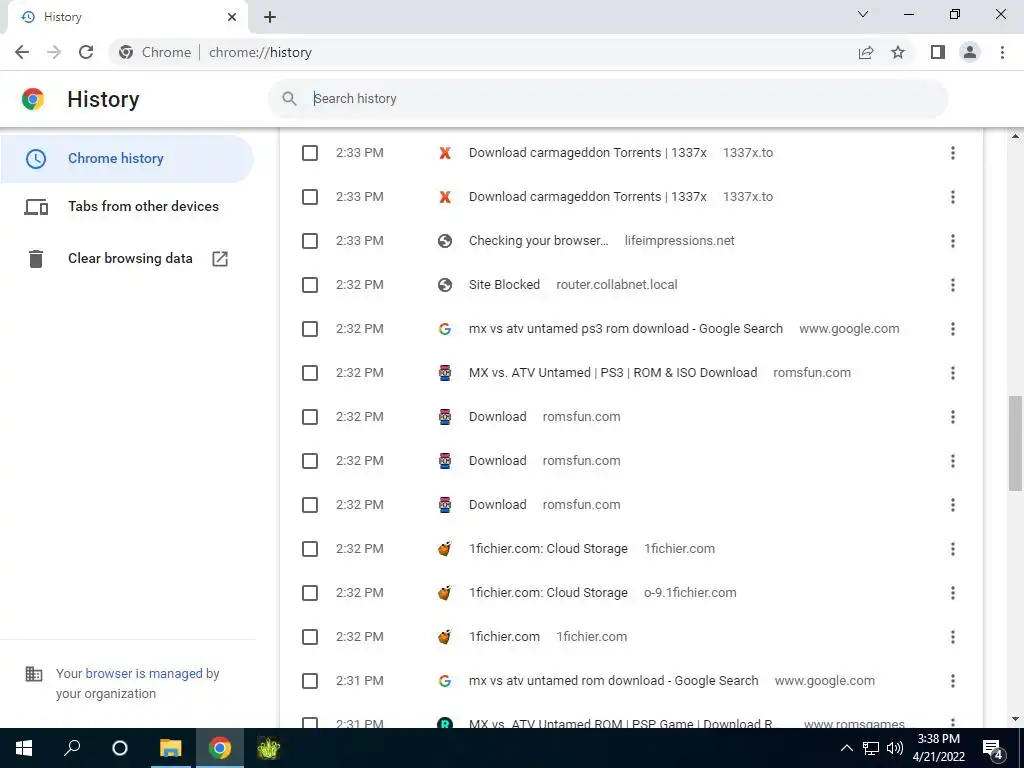Open the notification center with 4 alerts
The image size is (1024, 768).
click(993, 749)
